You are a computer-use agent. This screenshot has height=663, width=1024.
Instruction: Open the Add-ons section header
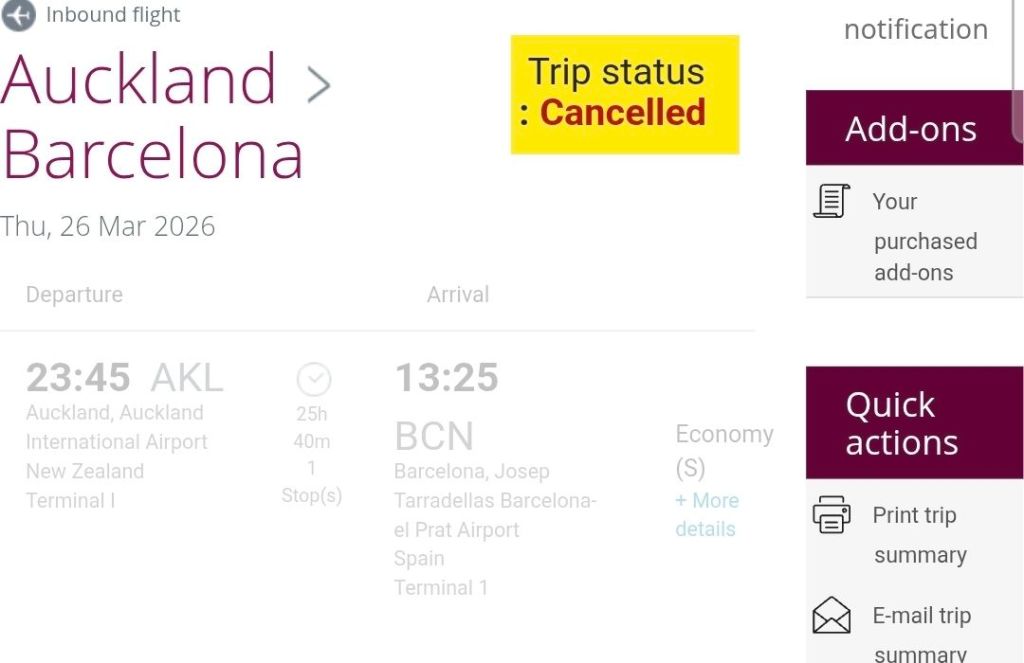point(911,129)
